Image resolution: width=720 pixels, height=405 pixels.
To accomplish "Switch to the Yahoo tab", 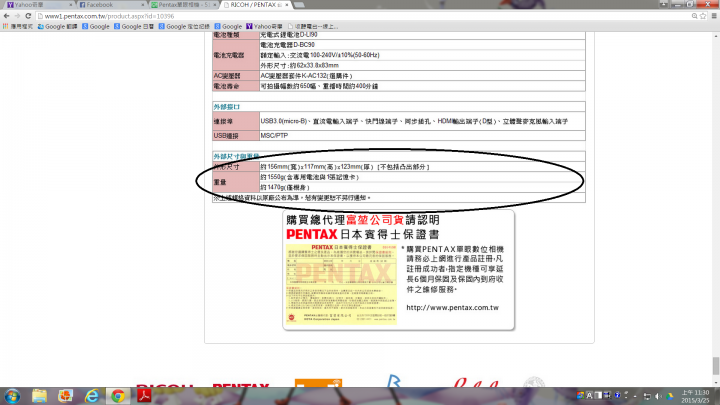I will pyautogui.click(x=37, y=5).
